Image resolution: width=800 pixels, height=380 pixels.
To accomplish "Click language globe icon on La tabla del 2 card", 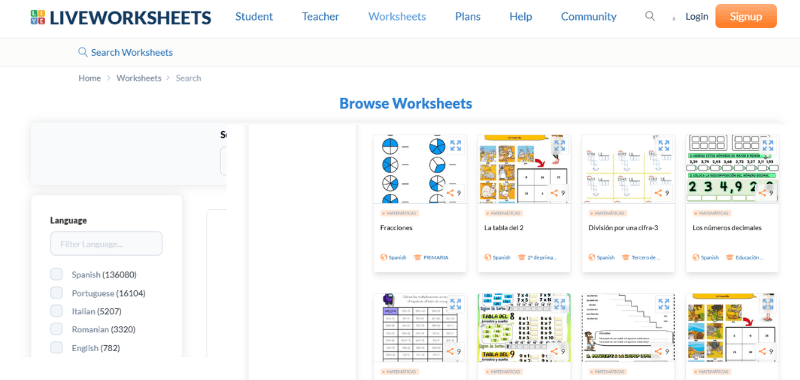I will (488, 258).
